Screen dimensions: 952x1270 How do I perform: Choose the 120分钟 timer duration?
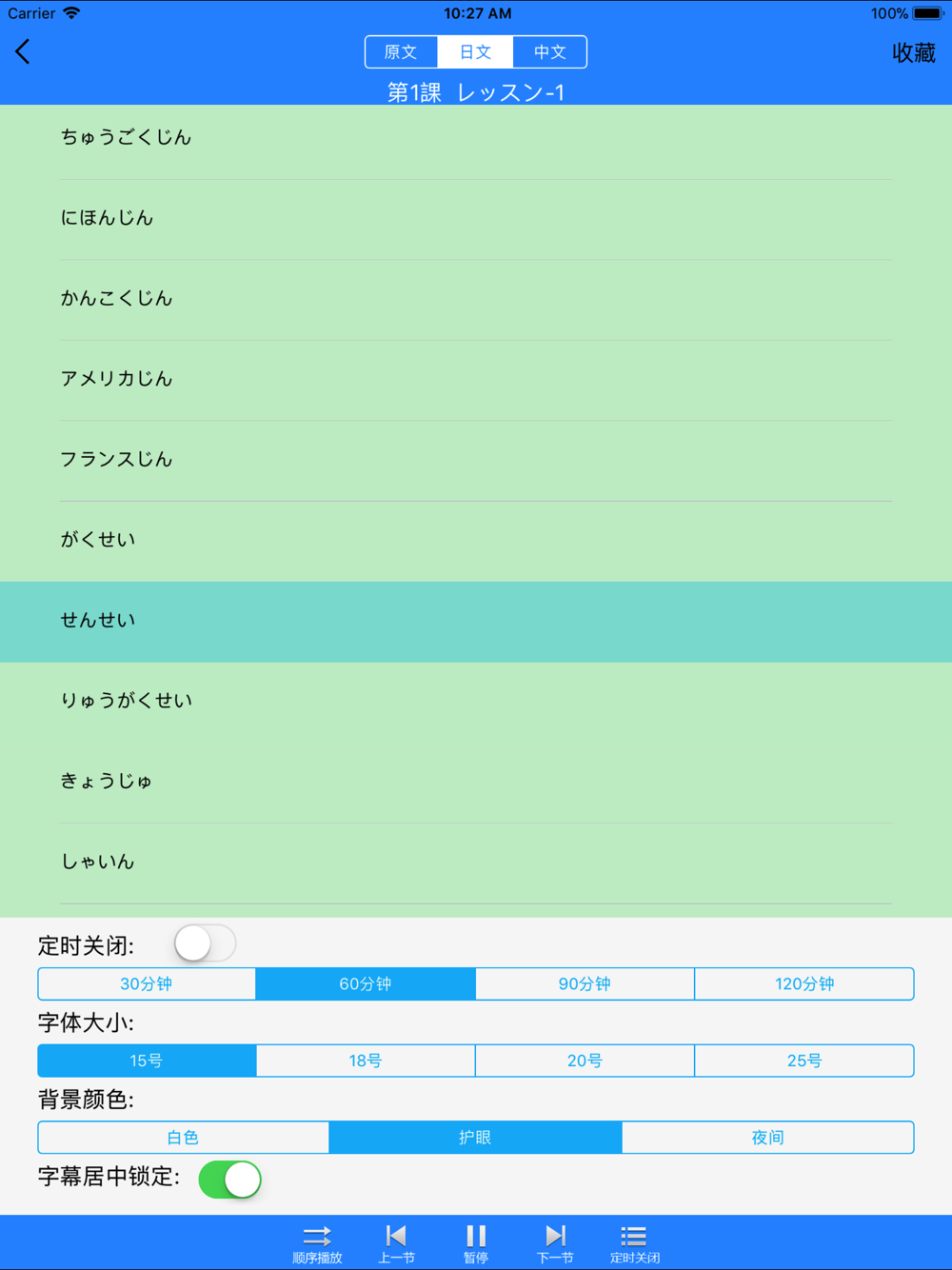coord(804,983)
